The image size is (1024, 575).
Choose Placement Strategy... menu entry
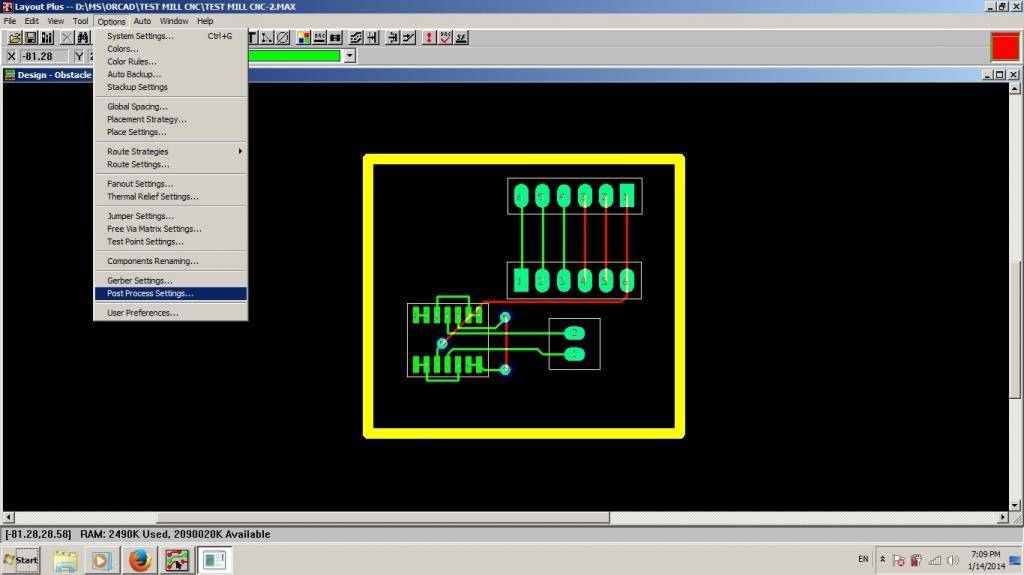tap(170, 119)
